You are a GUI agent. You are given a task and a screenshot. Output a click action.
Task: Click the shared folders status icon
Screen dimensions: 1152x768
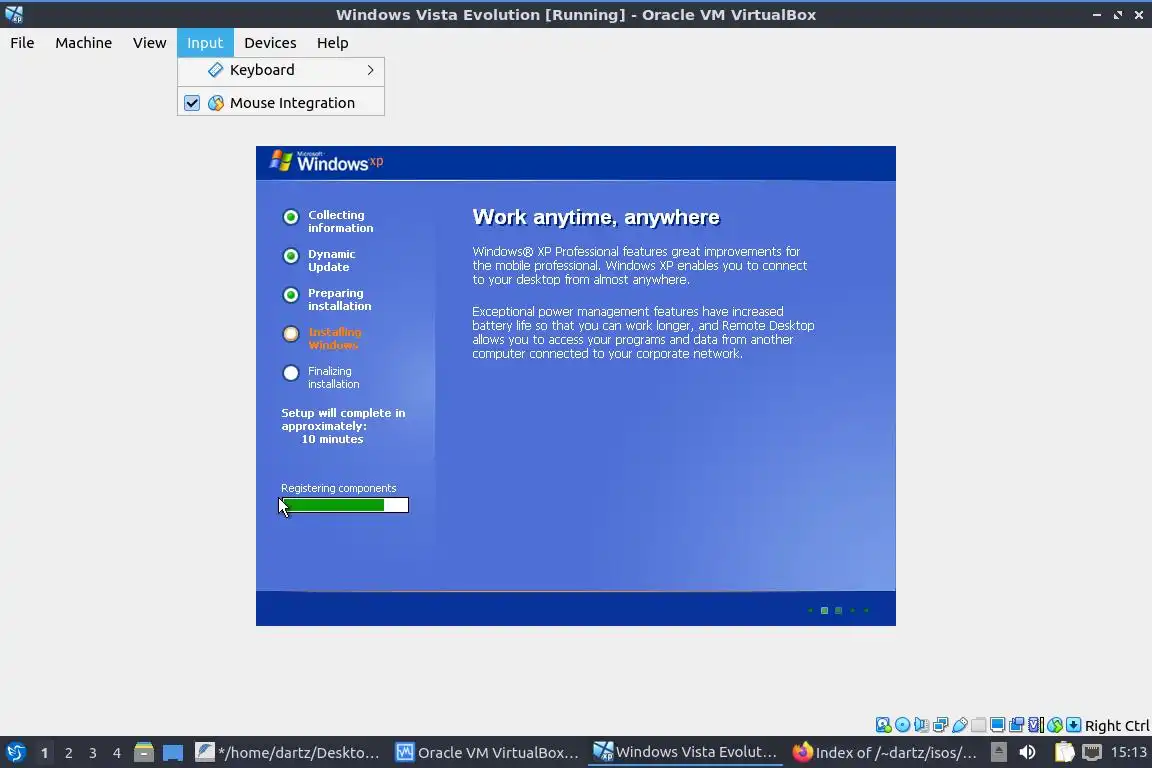coord(979,725)
